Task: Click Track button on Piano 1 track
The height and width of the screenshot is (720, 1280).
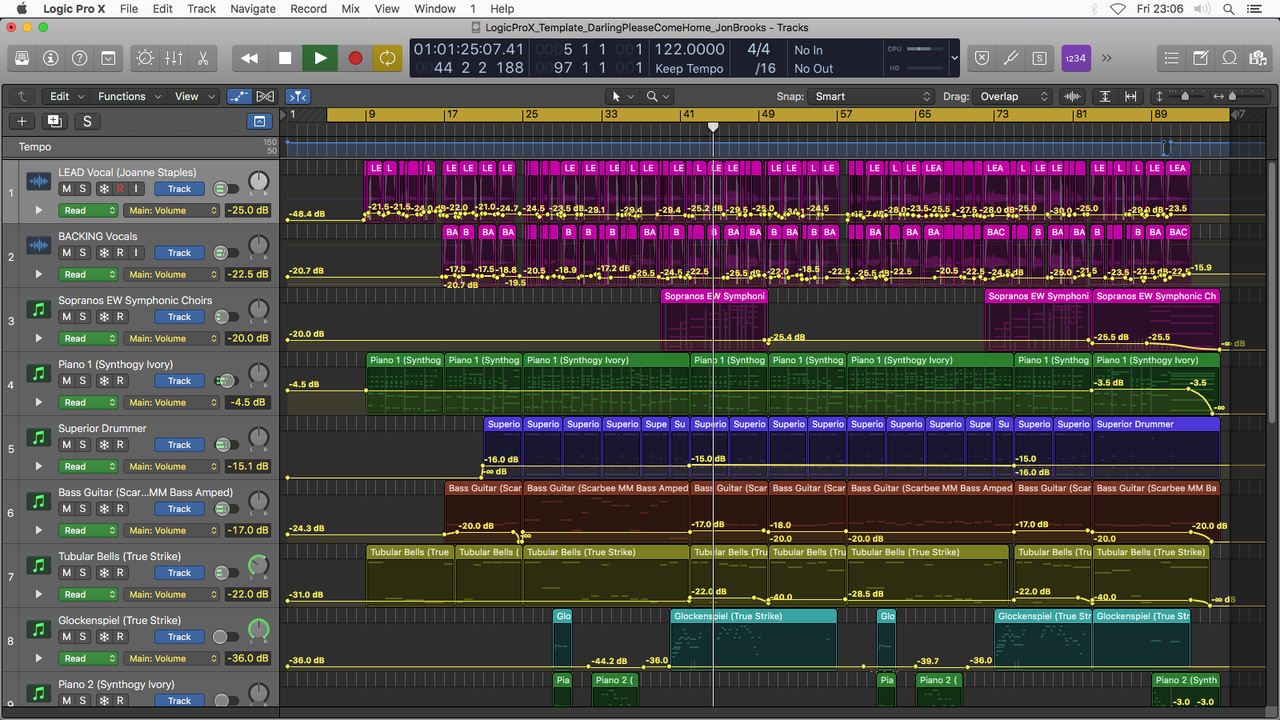Action: (x=180, y=381)
